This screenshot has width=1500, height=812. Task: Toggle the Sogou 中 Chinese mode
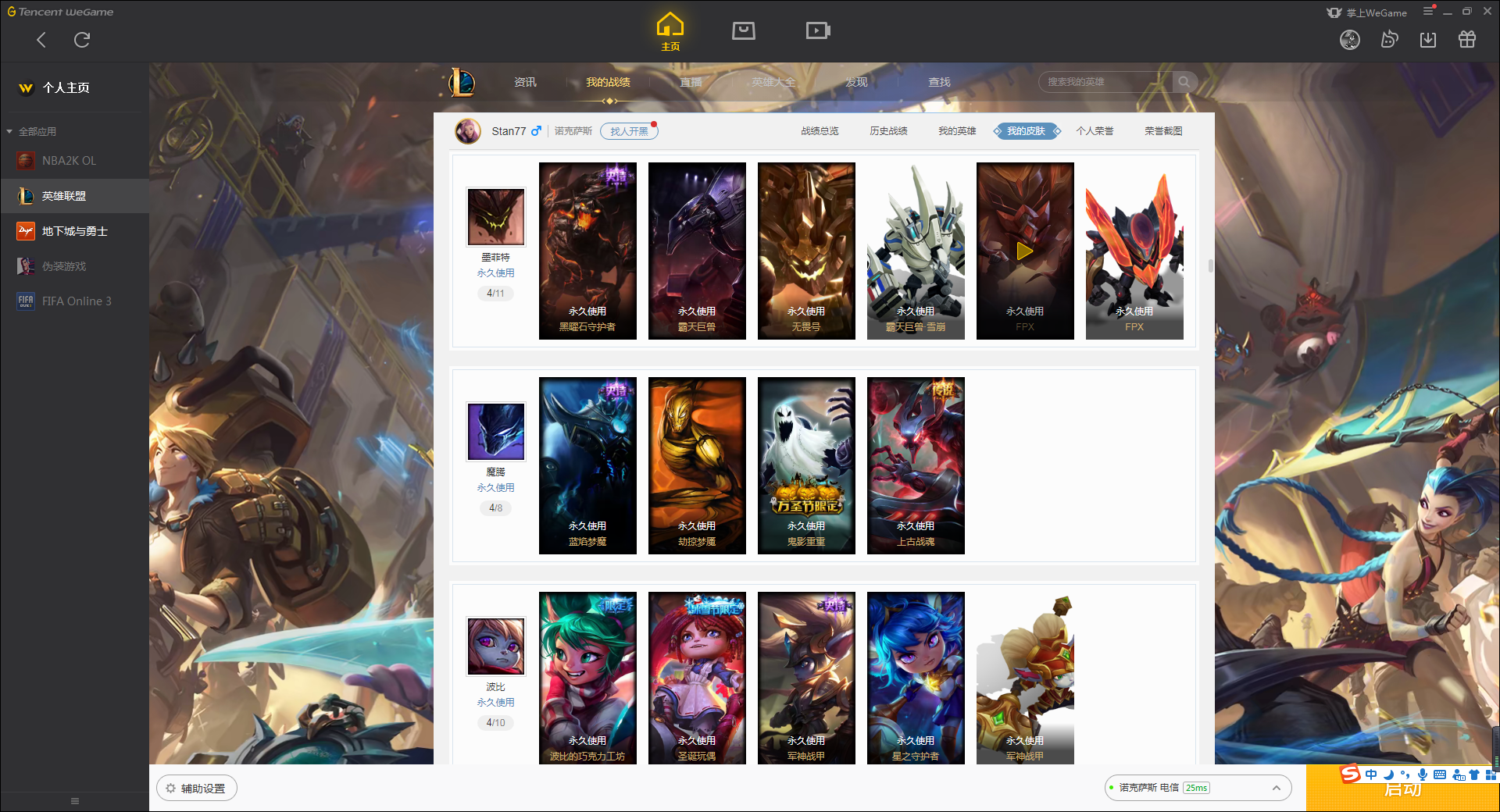click(x=1371, y=775)
